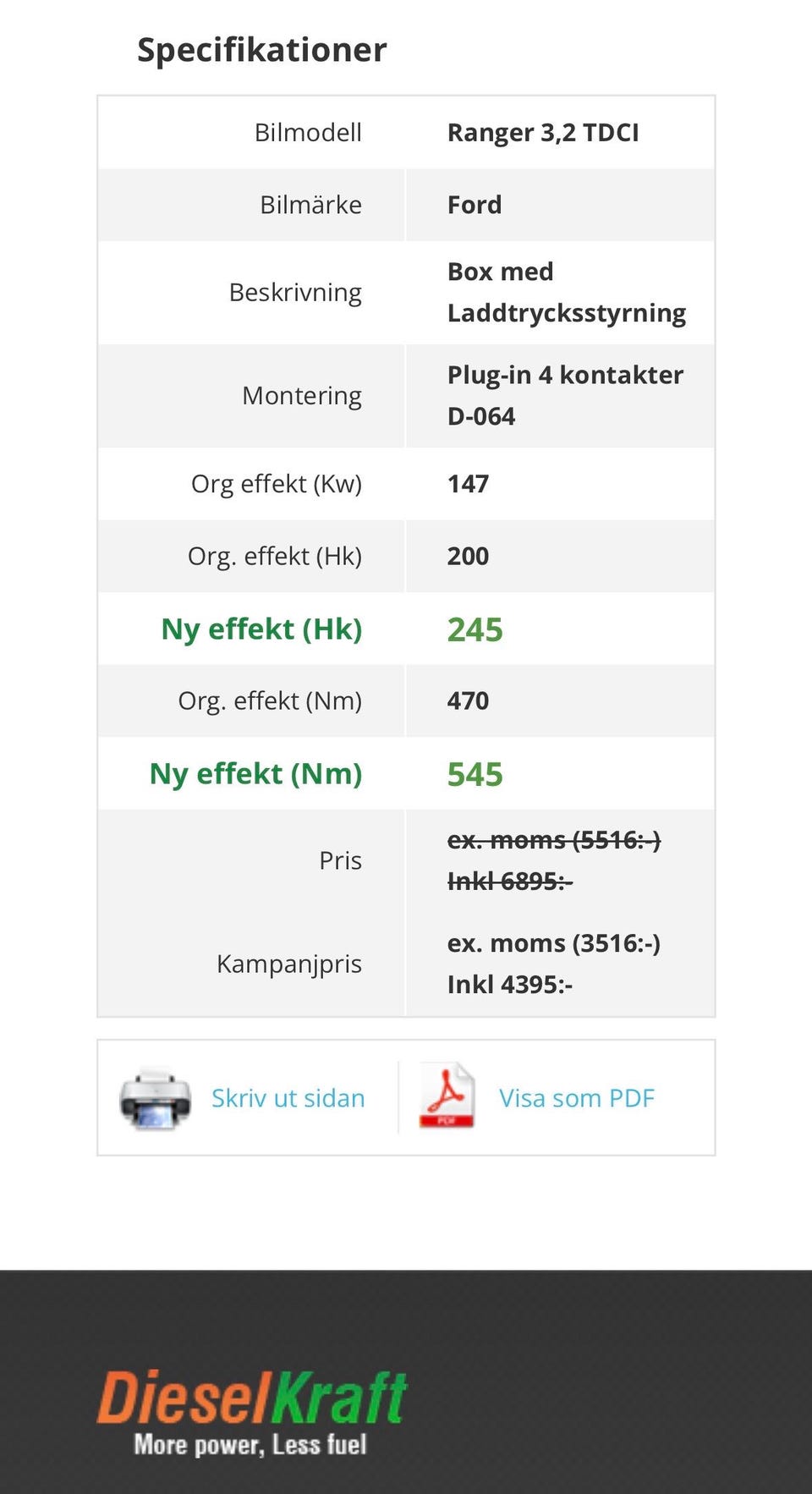Select the 'Ranger 3,2 TDCI' model value

(x=543, y=133)
